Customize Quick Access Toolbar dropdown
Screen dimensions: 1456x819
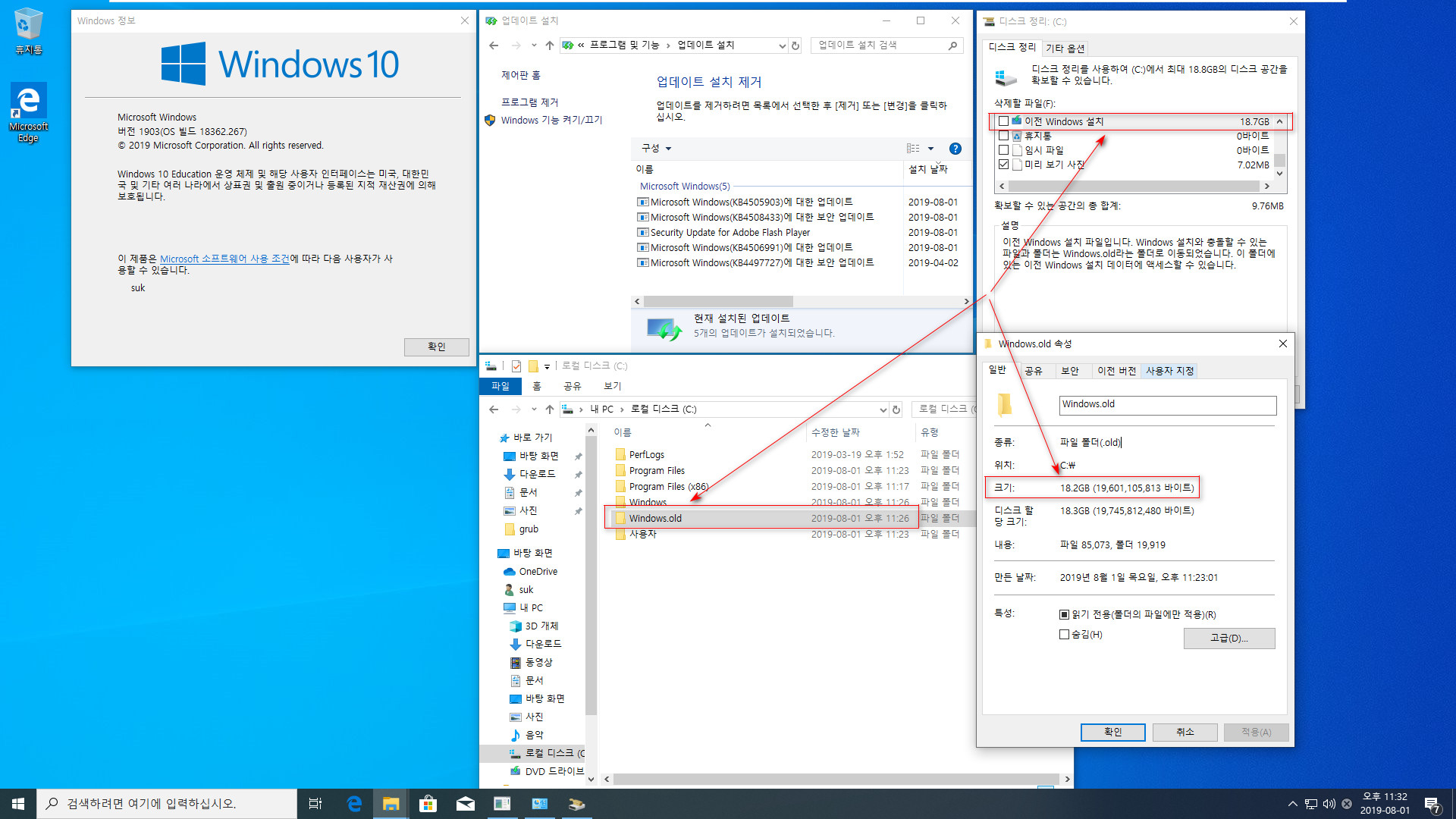547,366
